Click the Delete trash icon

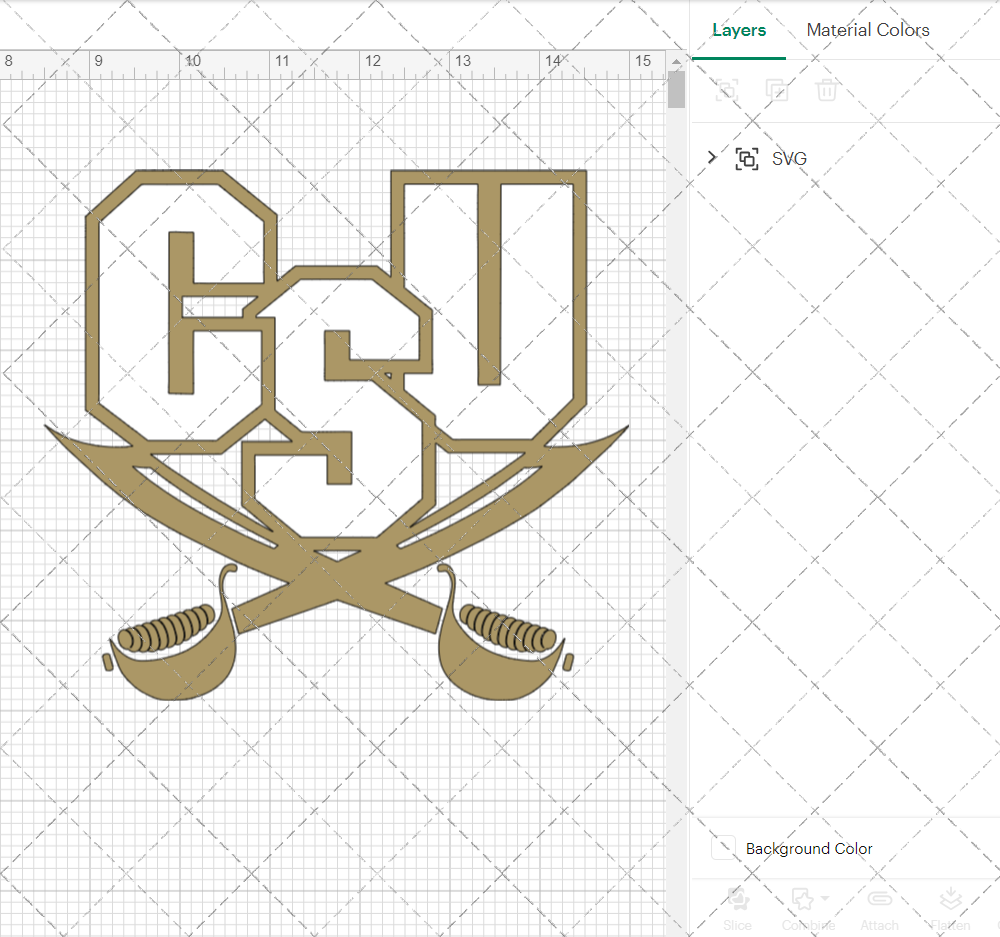pyautogui.click(x=827, y=90)
